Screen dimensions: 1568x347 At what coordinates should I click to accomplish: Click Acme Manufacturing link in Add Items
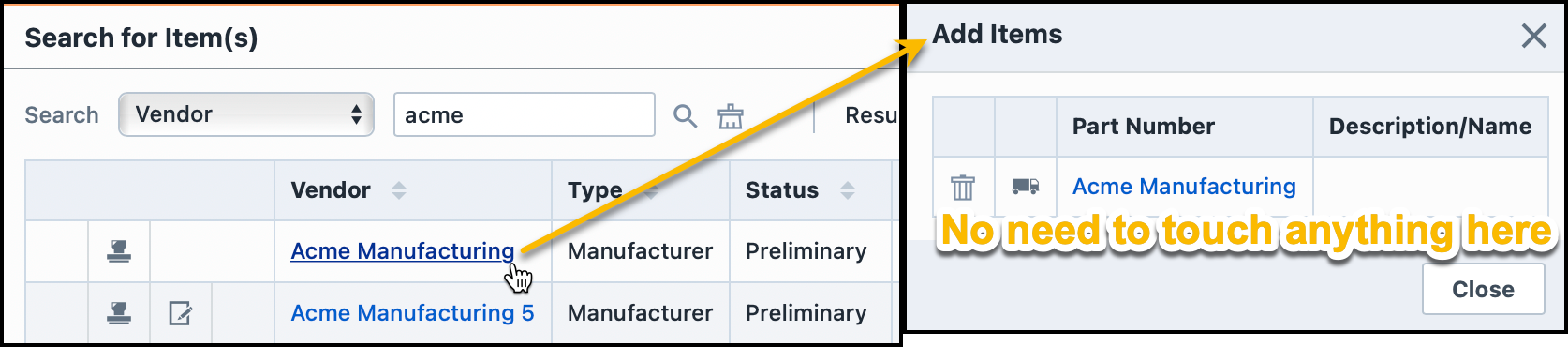(x=1184, y=187)
